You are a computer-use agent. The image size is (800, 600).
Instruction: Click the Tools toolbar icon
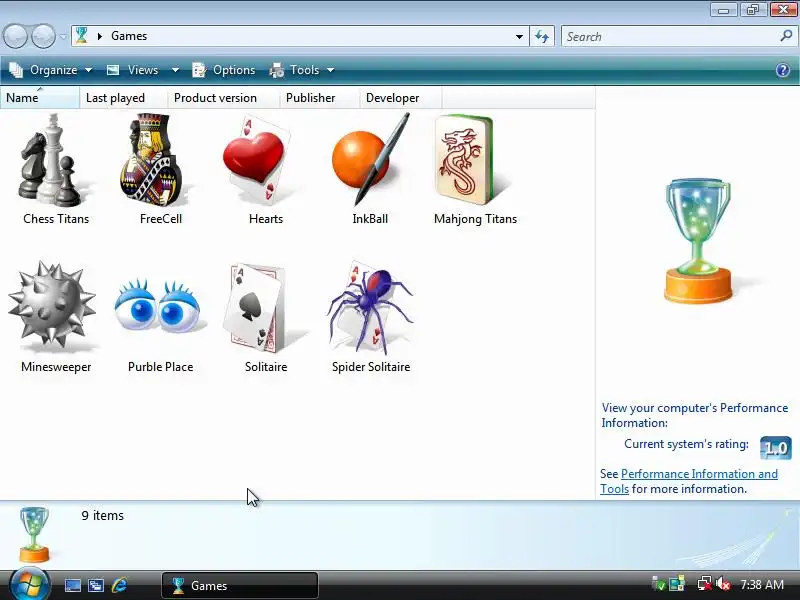coord(277,70)
